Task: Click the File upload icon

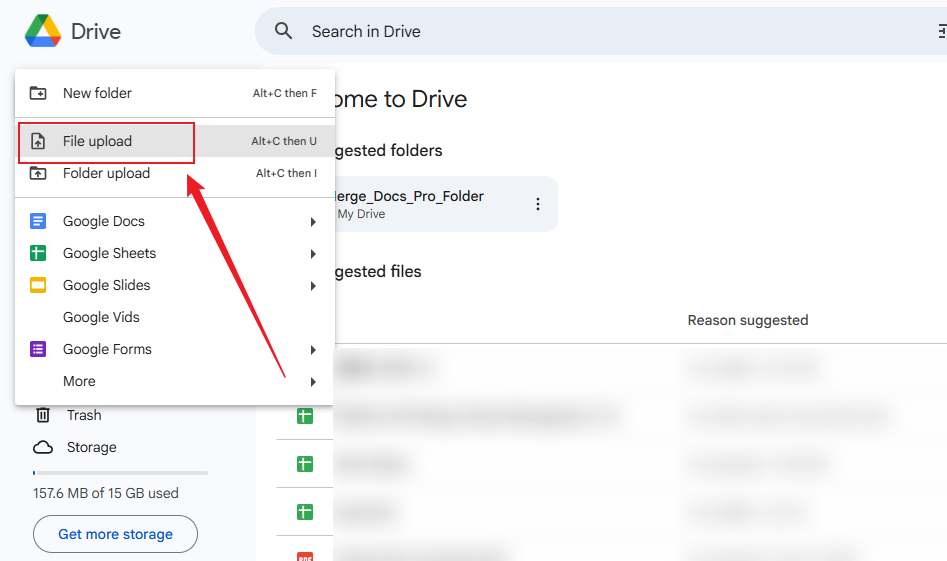Action: coord(38,141)
